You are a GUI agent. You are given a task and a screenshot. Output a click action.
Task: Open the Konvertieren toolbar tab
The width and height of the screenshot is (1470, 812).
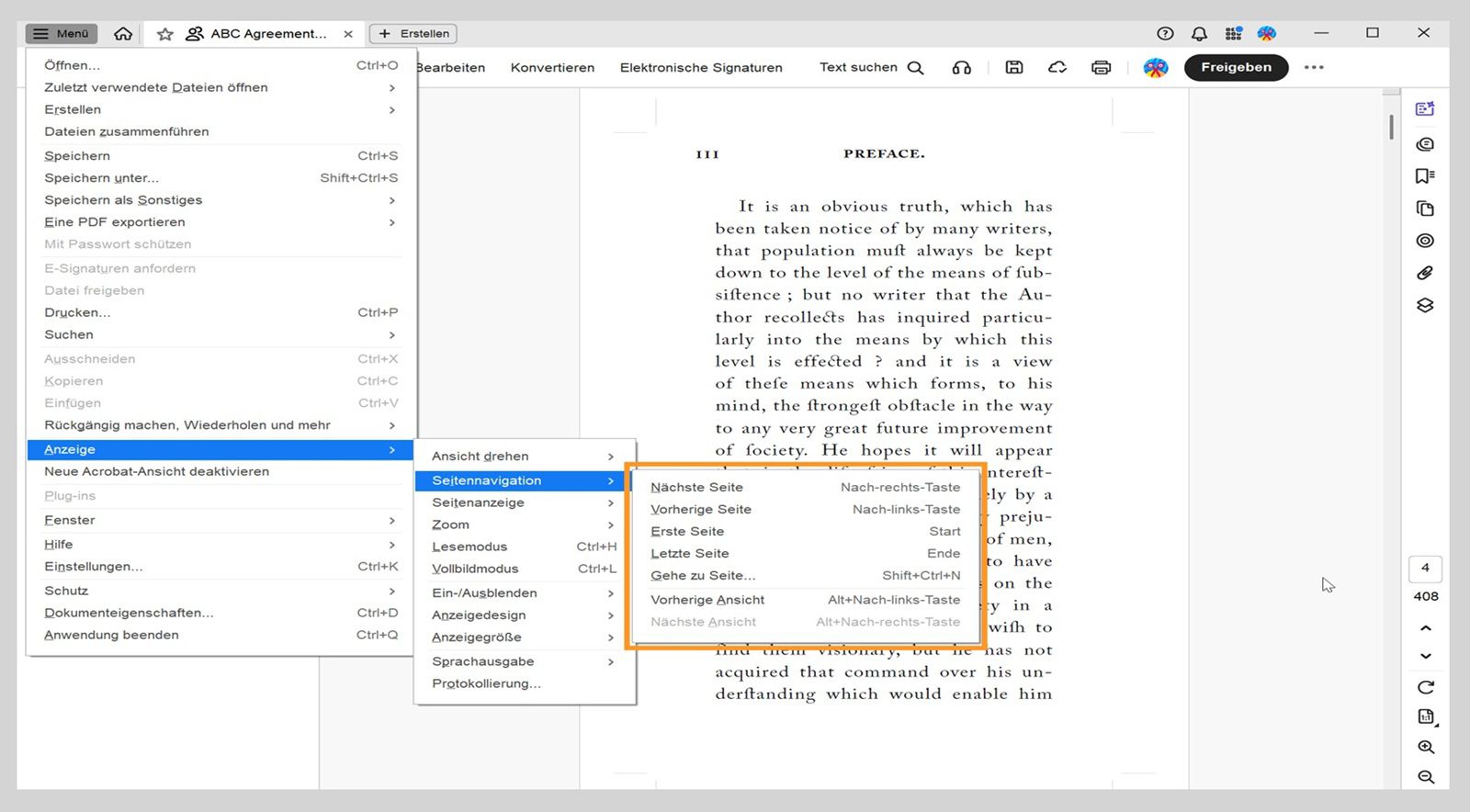click(x=552, y=68)
